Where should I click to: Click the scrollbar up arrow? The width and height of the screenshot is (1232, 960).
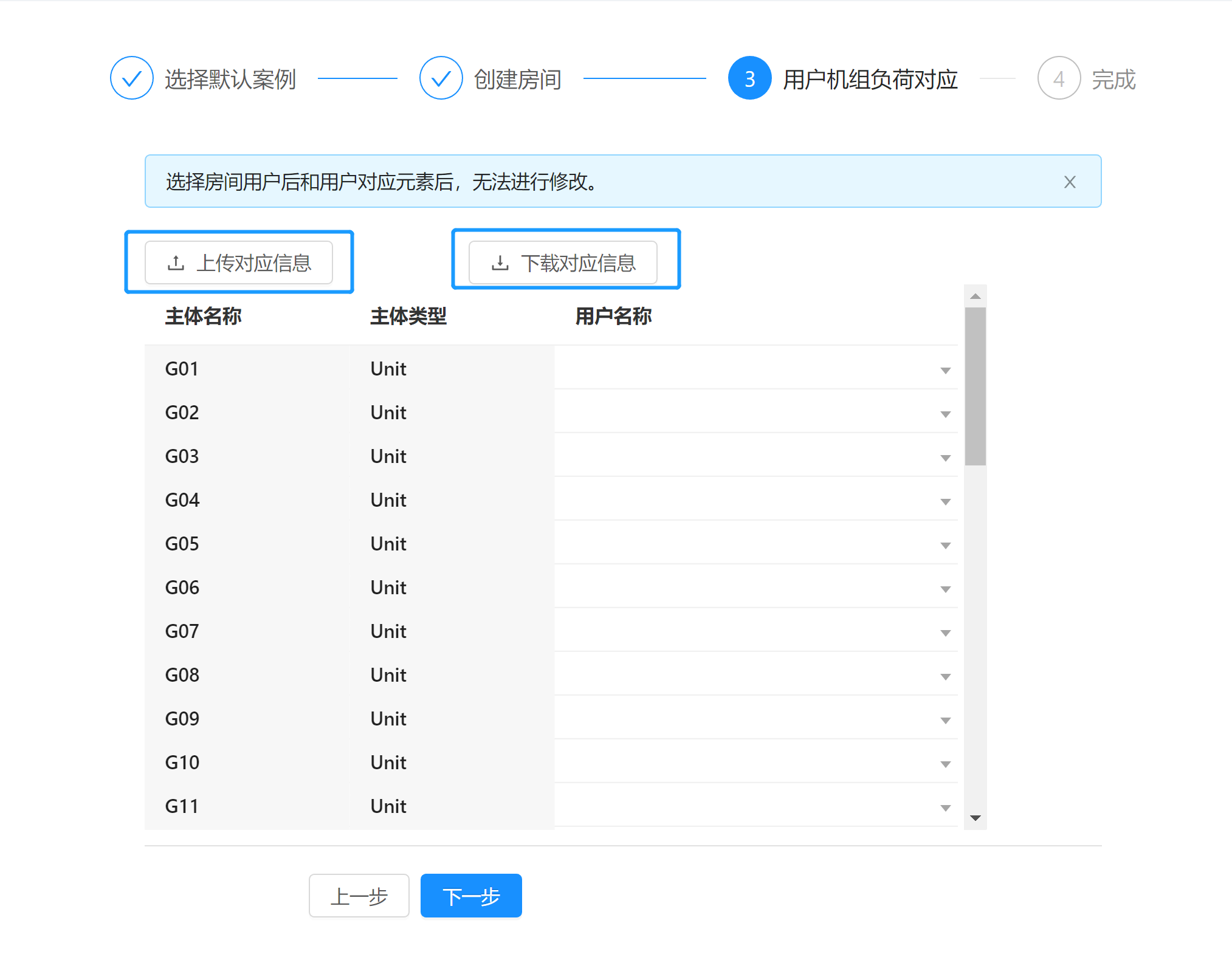coord(976,296)
